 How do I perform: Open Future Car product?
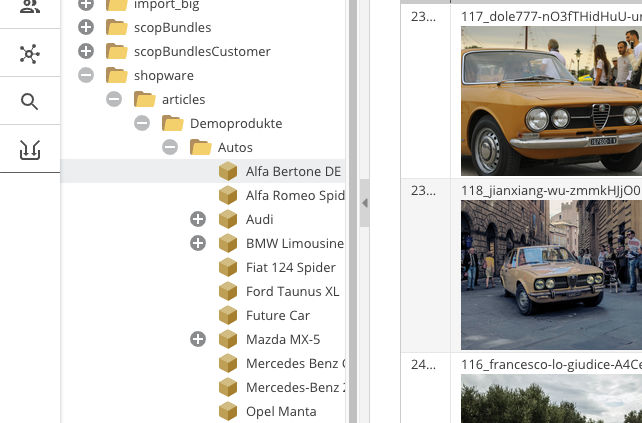pos(278,316)
